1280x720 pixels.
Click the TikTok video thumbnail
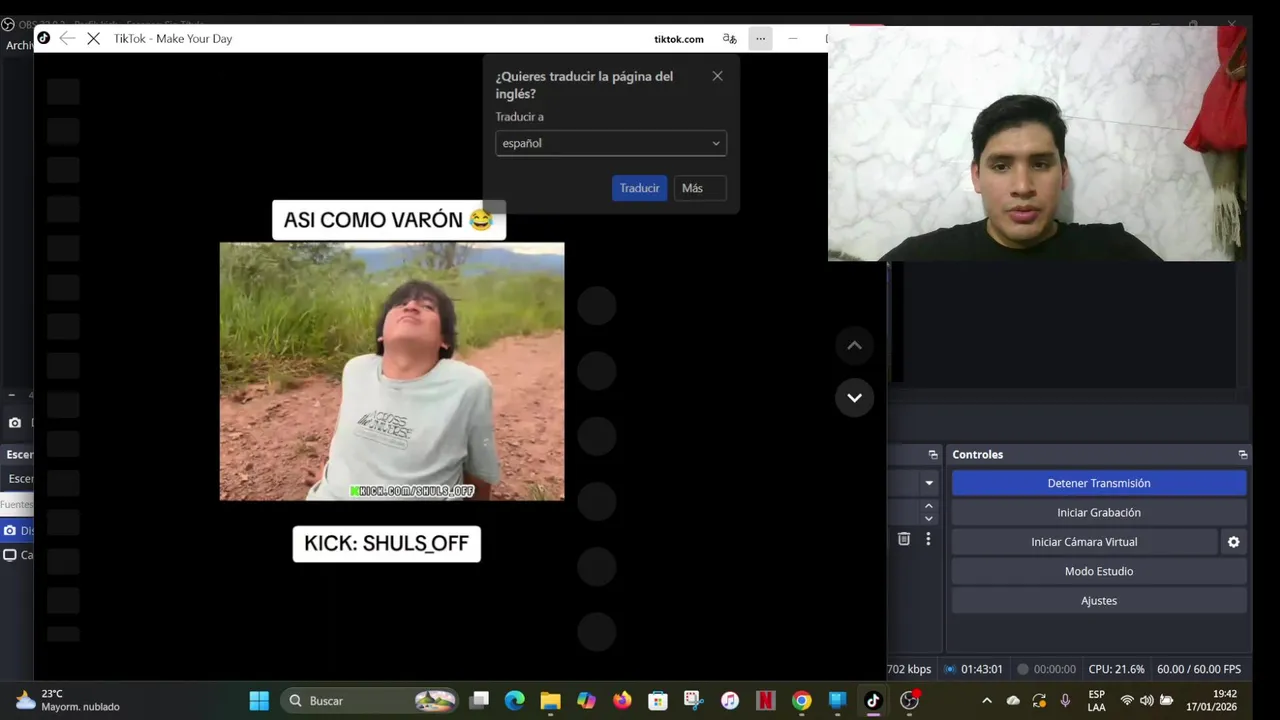[x=392, y=371]
